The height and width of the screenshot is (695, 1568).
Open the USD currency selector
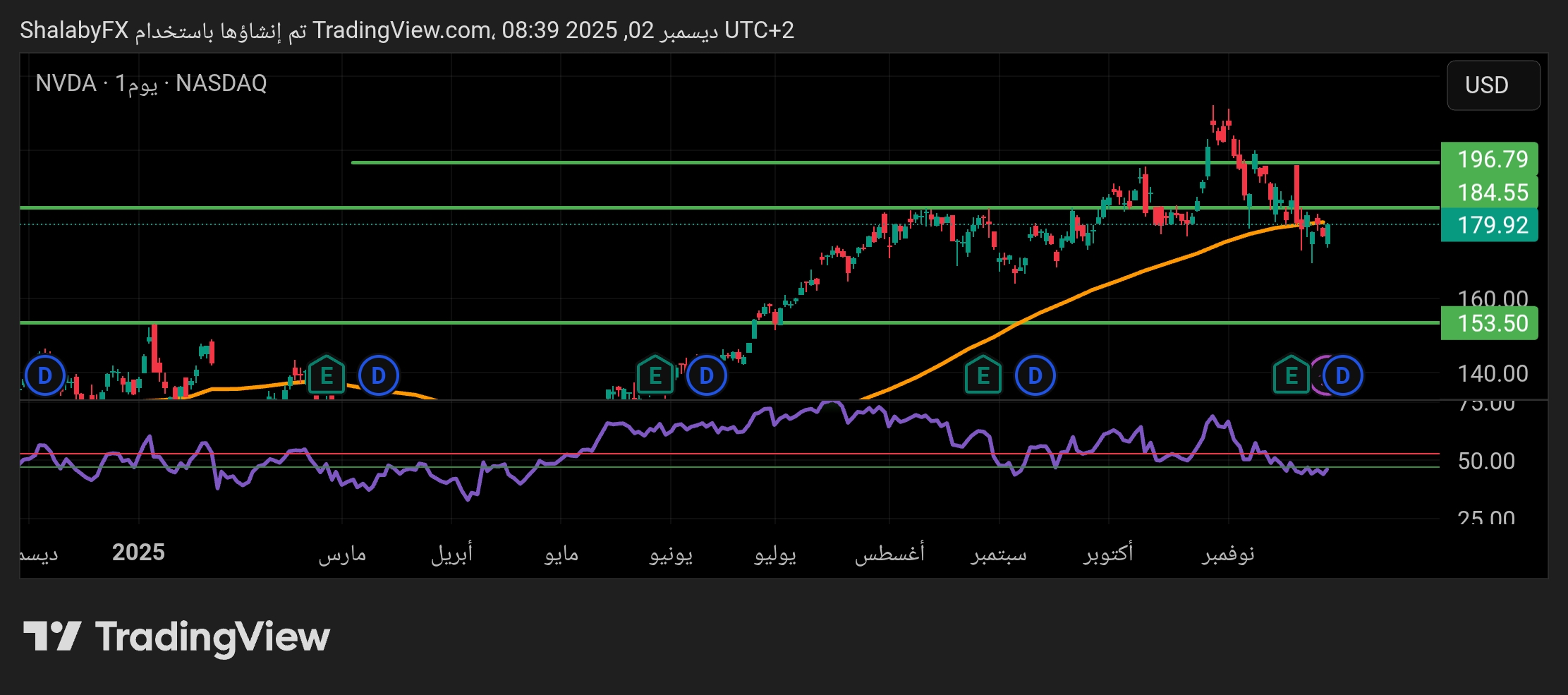[1493, 85]
